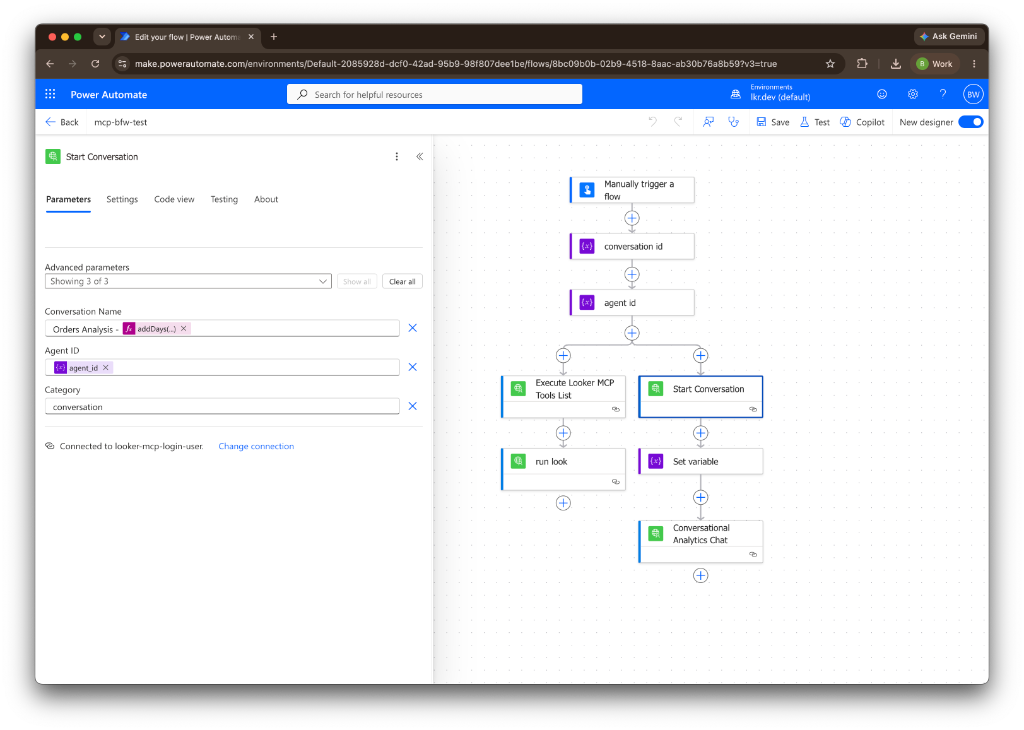Add step above Start Conversation node

tap(700, 356)
